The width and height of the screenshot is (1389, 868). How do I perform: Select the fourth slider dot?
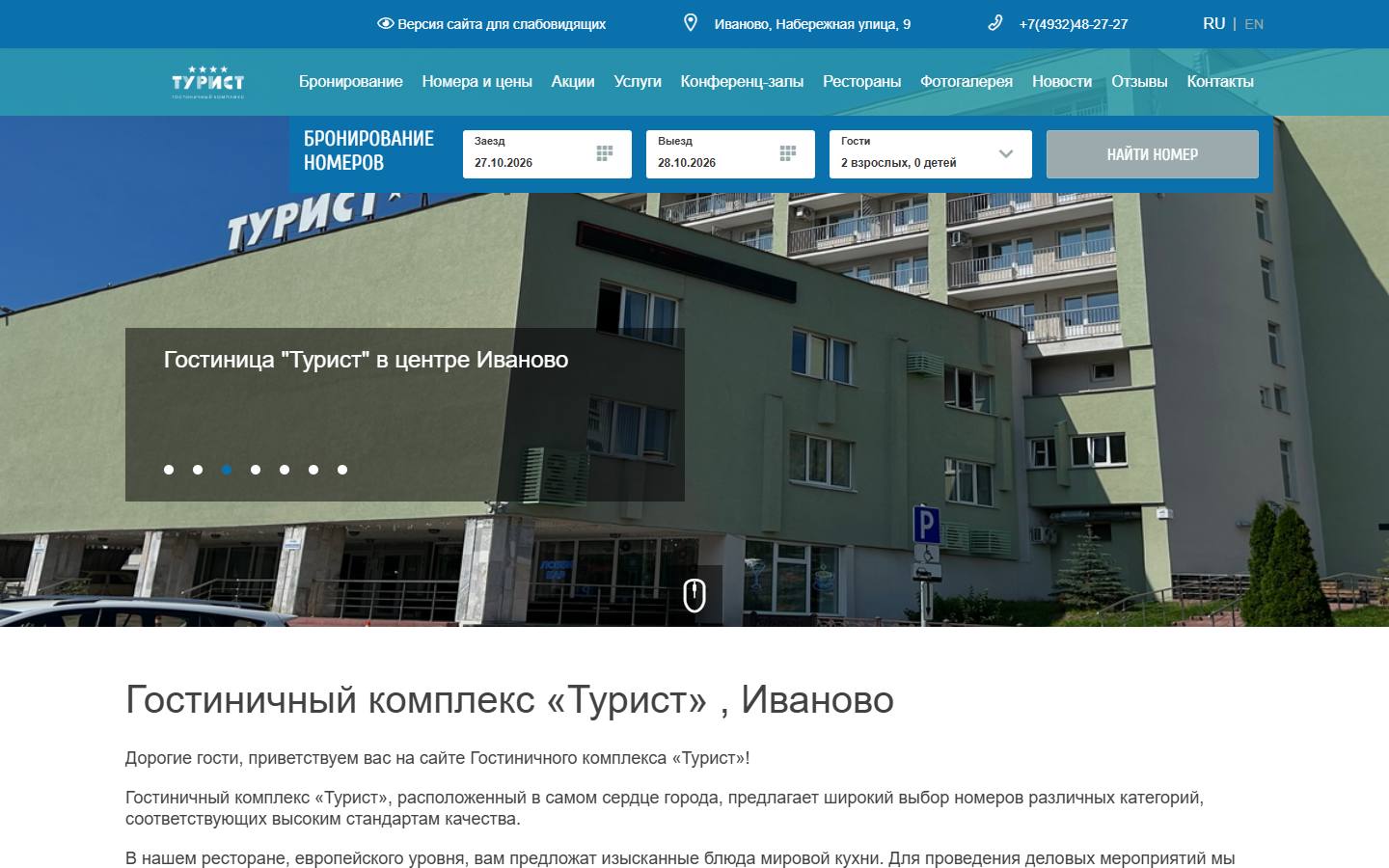point(256,470)
